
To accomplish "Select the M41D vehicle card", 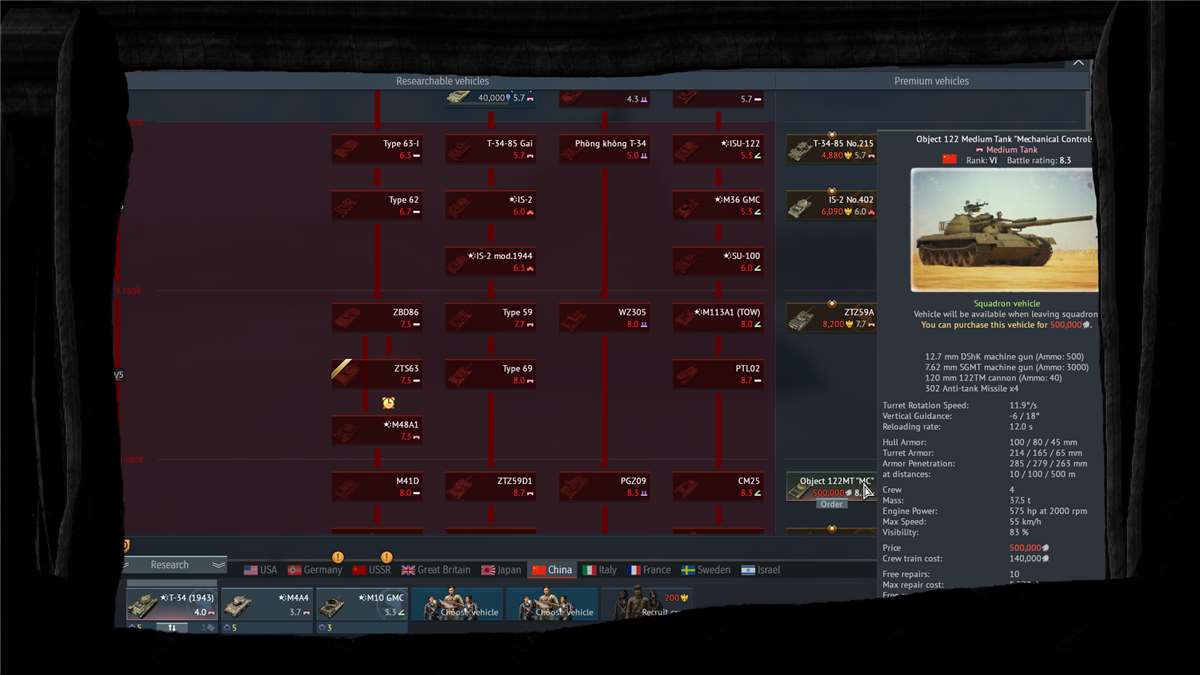I will [377, 486].
